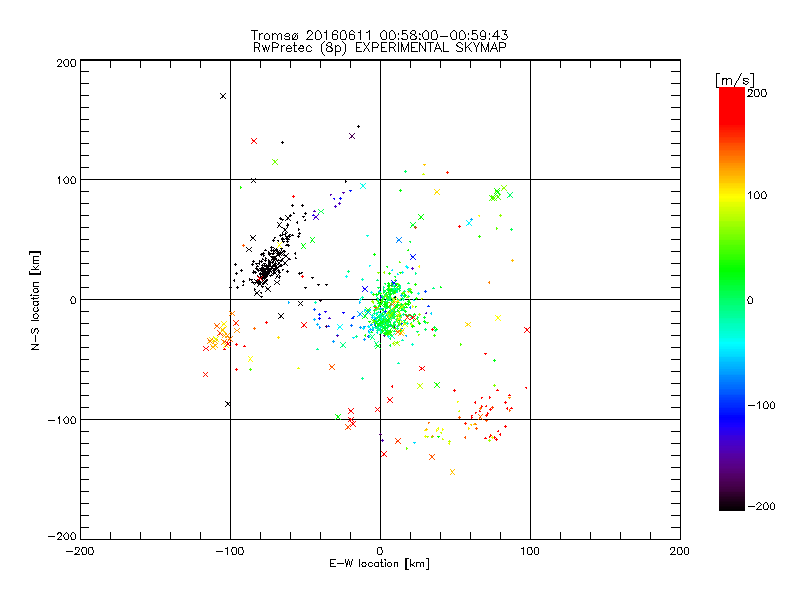Select the purple X marker near top center
The width and height of the screenshot is (800, 600).
click(352, 136)
